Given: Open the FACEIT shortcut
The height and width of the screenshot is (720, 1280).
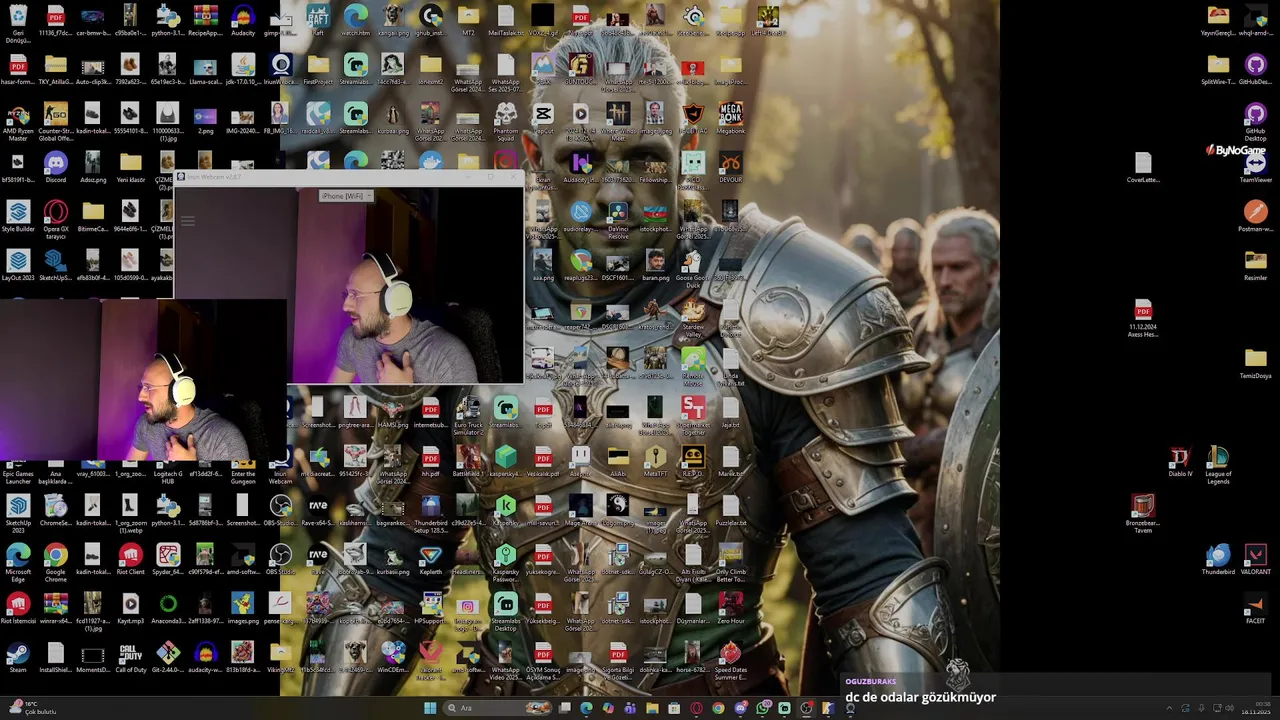Looking at the screenshot, I should click(1255, 608).
